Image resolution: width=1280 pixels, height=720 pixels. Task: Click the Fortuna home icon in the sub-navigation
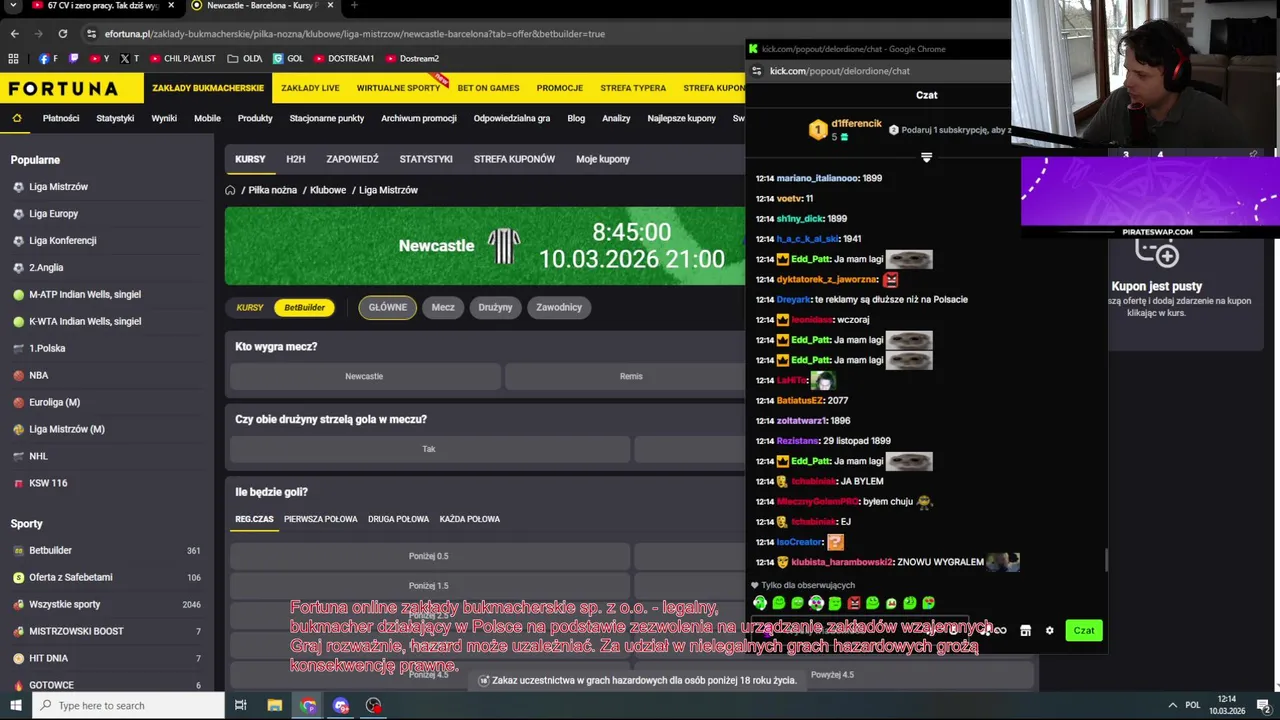pos(17,118)
